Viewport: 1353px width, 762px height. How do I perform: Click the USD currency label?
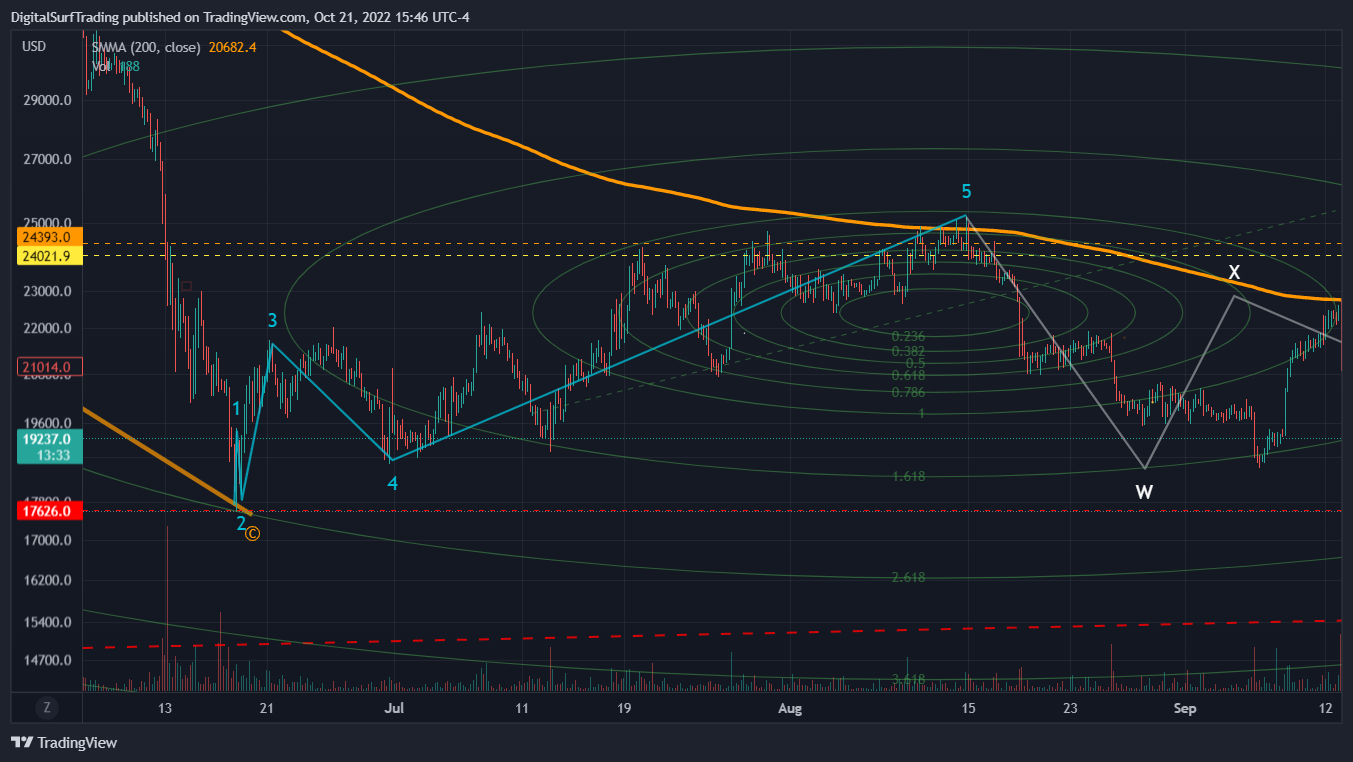click(34, 46)
